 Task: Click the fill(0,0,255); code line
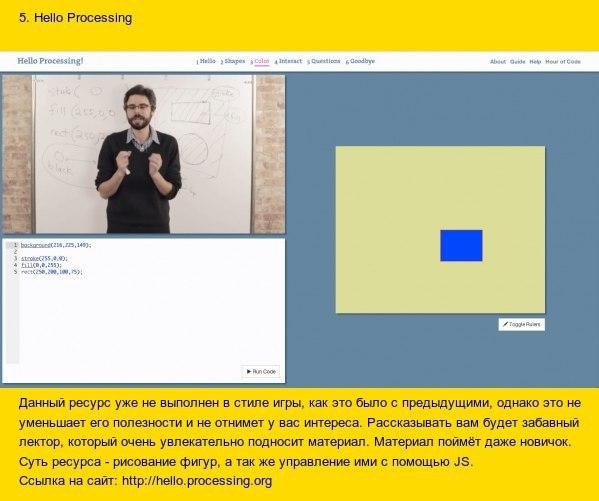coord(41,265)
